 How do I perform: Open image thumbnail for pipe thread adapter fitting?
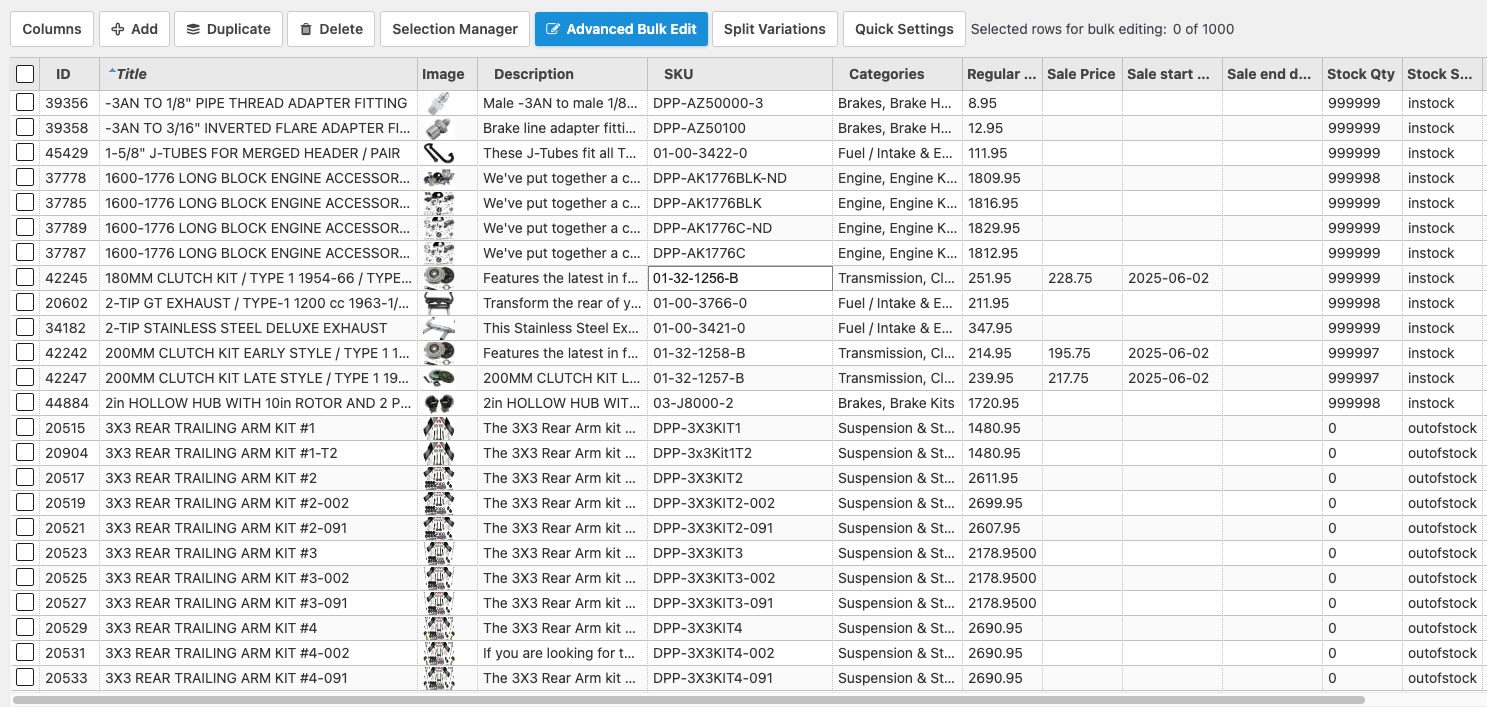coord(437,103)
